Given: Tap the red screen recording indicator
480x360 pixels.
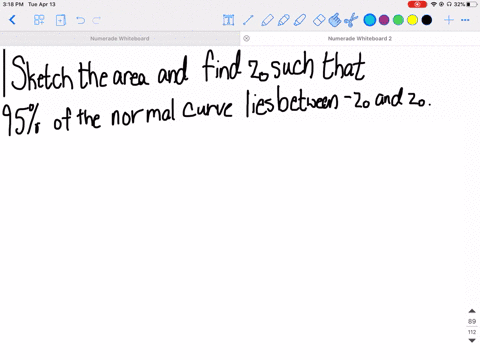Looking at the screenshot, I should pos(417,4).
